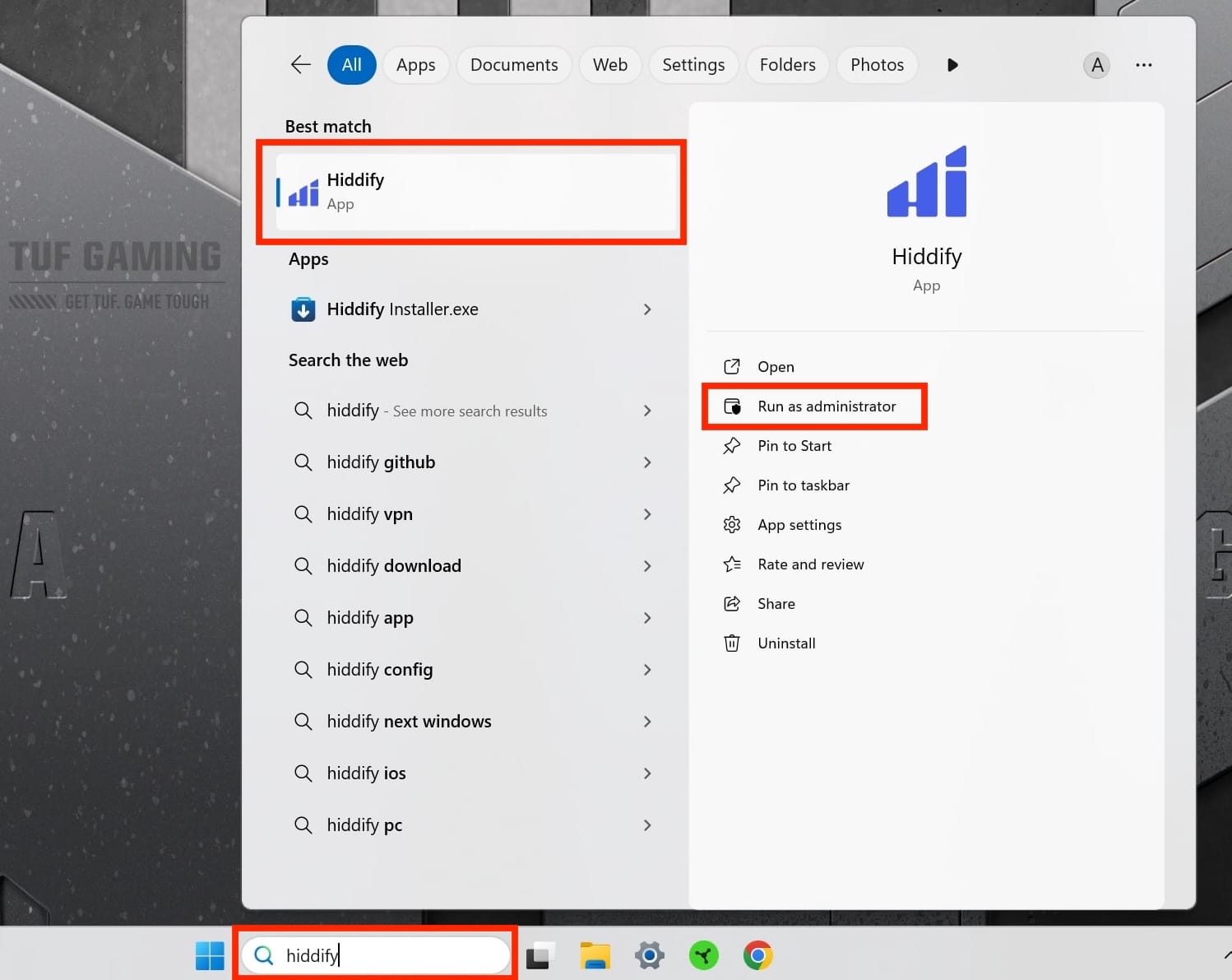Screen dimensions: 1232x980
Task: Open the three-dot more options menu
Action: coord(1143,65)
